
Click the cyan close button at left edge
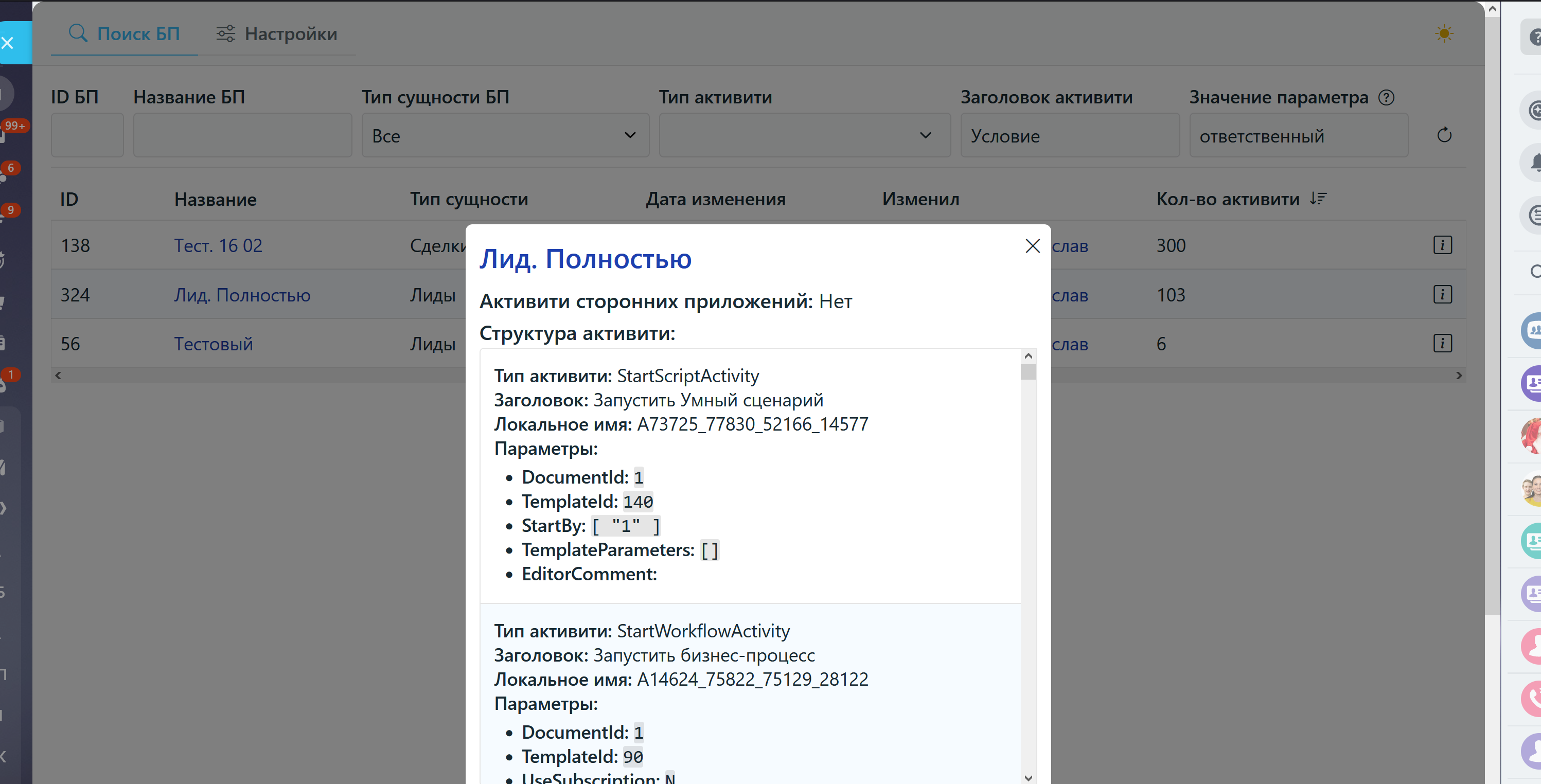pyautogui.click(x=8, y=43)
